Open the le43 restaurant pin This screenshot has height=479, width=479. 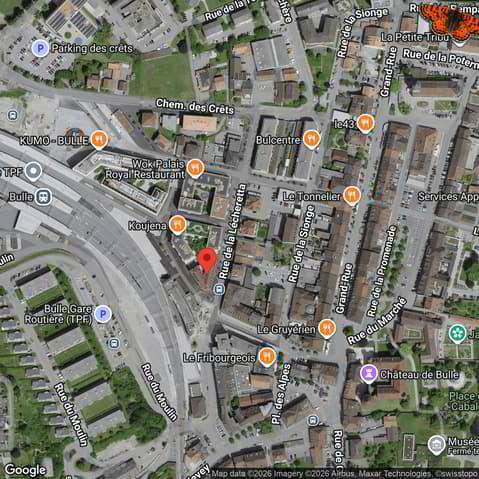coord(366,123)
